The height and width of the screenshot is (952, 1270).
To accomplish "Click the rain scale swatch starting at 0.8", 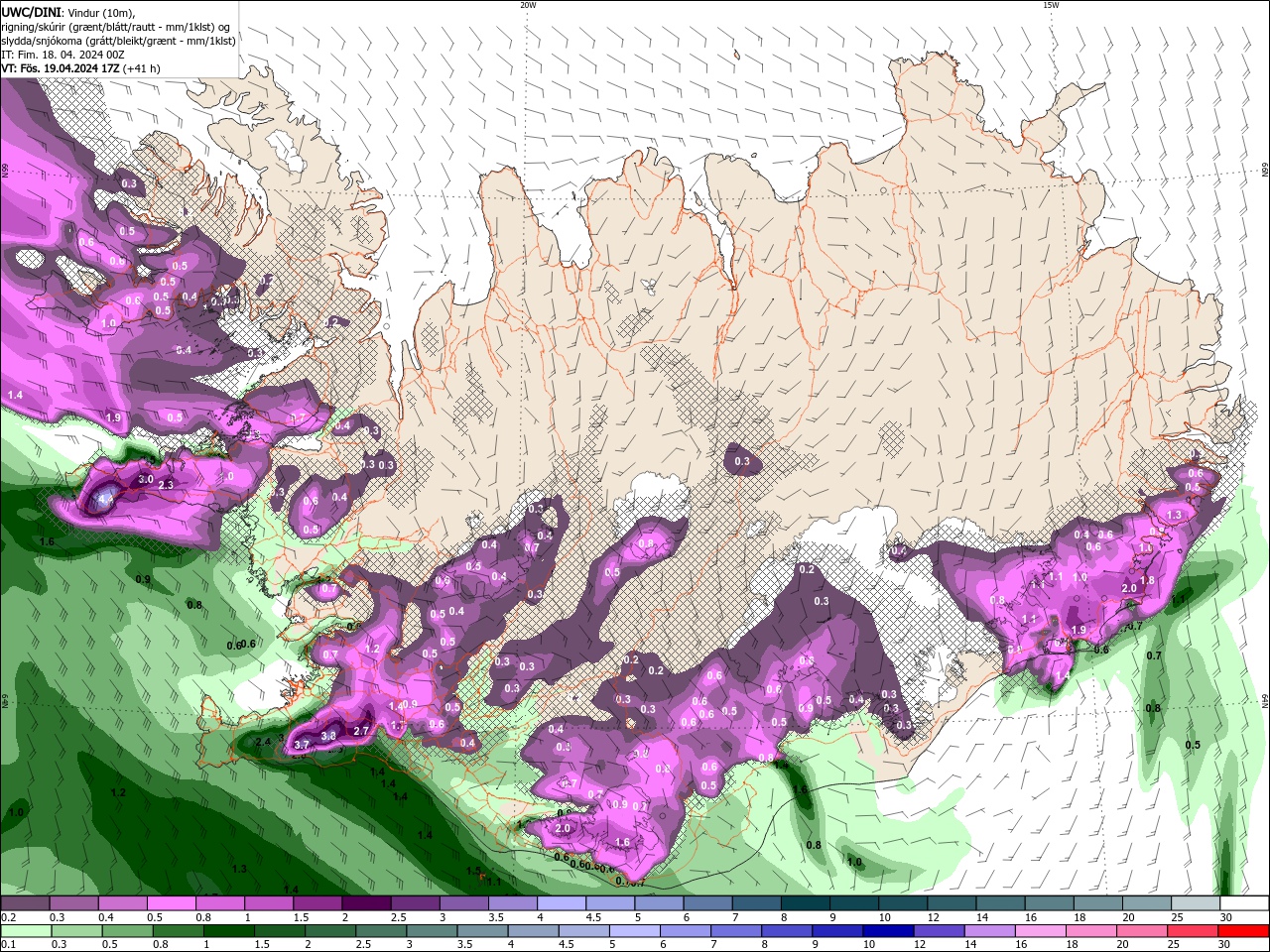I will 179,931.
